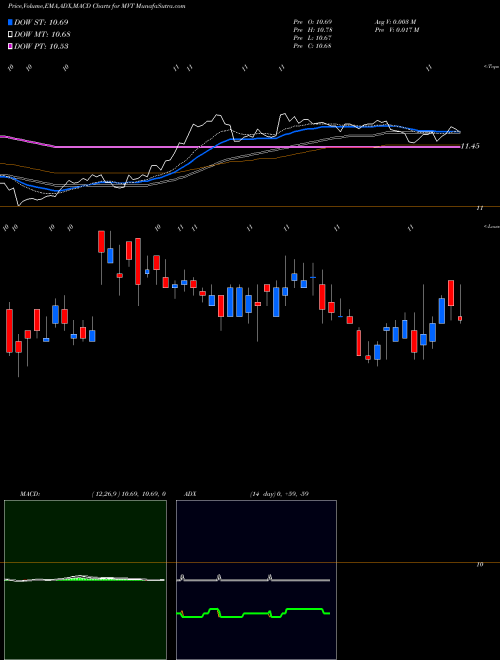500x660 pixels.
Task: Click the white DOW MT legend swatch
Action: (11, 35)
